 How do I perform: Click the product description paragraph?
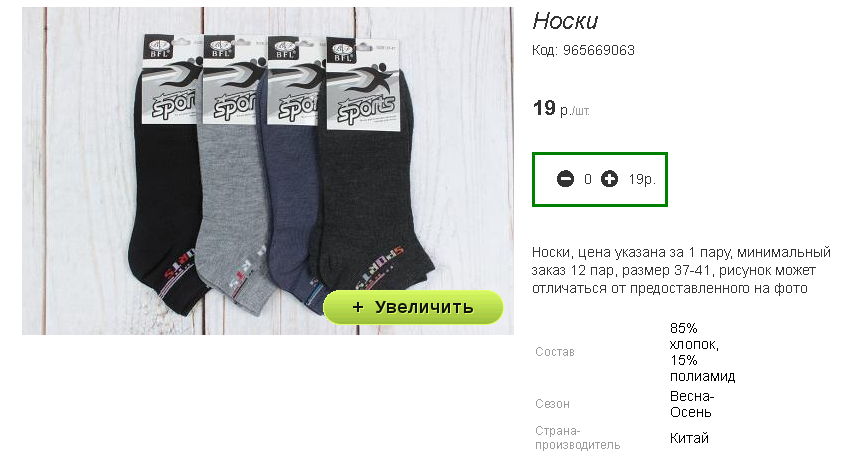tap(681, 270)
